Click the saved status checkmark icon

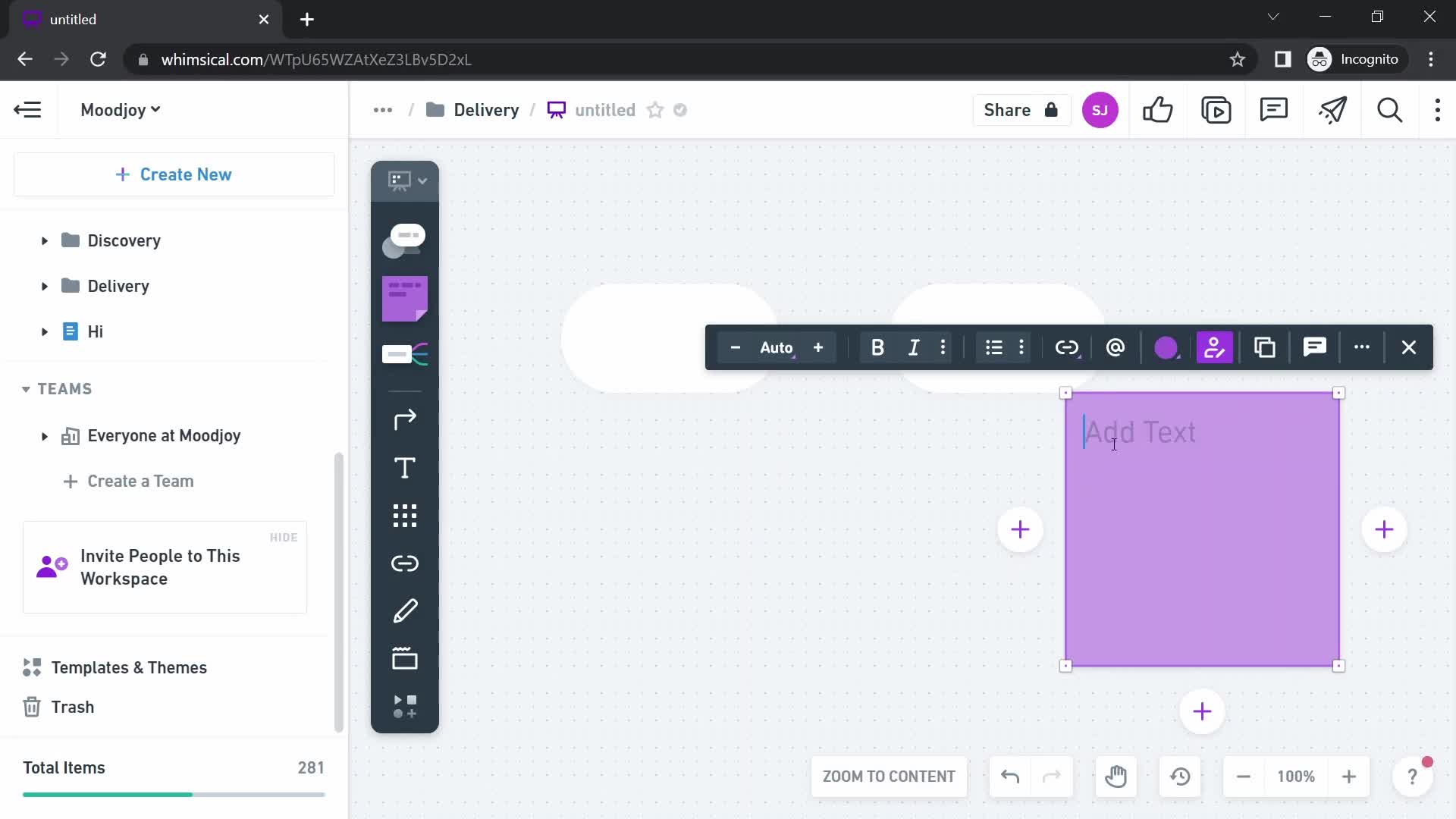(x=680, y=110)
